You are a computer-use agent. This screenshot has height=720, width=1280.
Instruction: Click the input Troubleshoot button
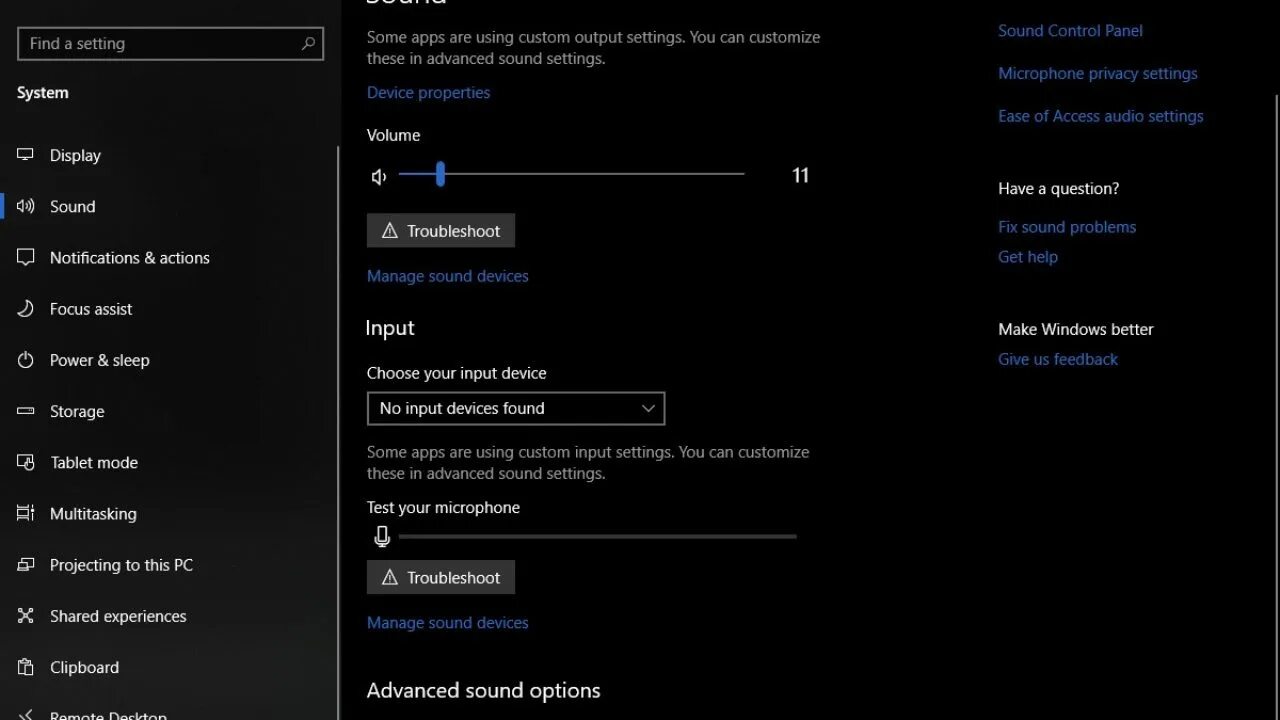[x=441, y=578]
